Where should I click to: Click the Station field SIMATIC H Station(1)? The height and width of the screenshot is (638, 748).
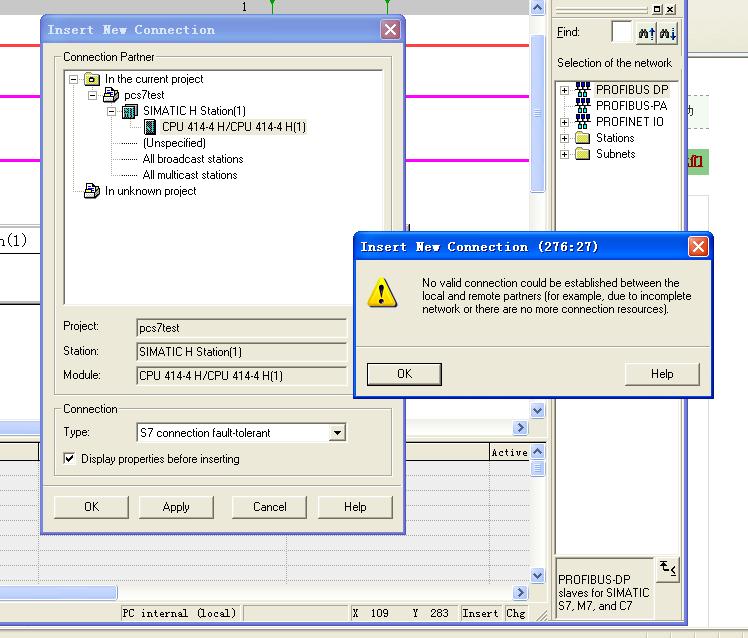241,352
